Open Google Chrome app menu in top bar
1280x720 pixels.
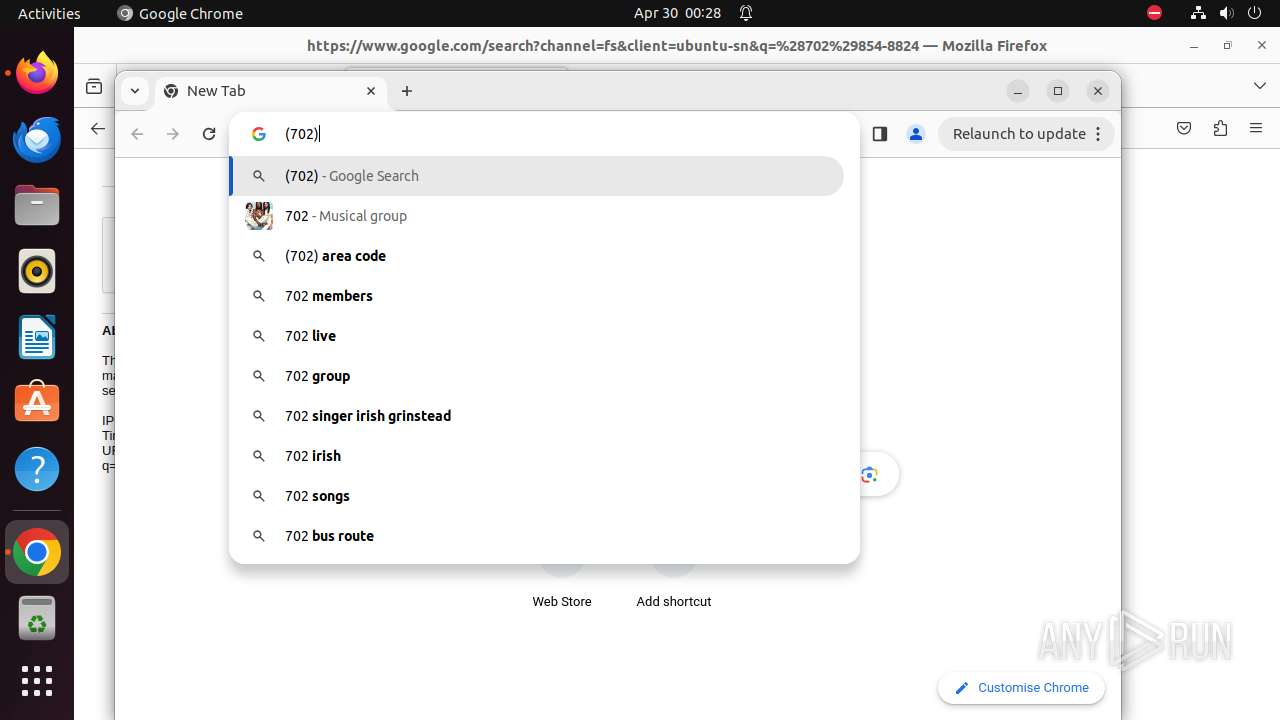pos(180,13)
